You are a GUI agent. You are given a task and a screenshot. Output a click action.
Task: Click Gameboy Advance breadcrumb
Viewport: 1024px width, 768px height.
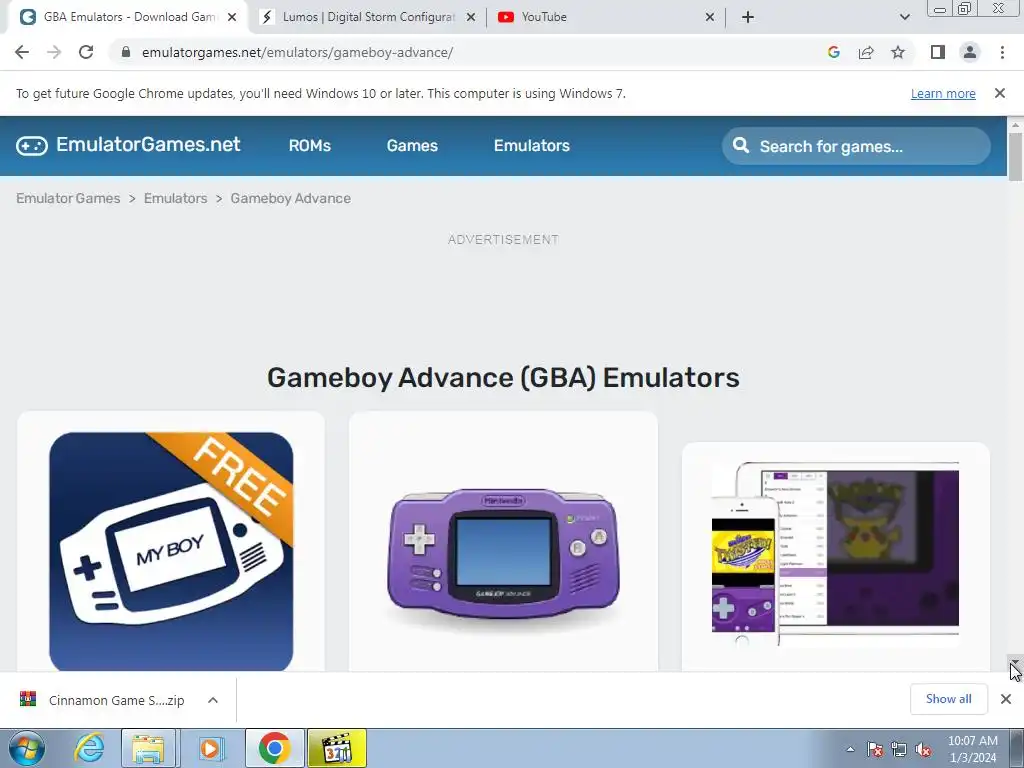(291, 199)
